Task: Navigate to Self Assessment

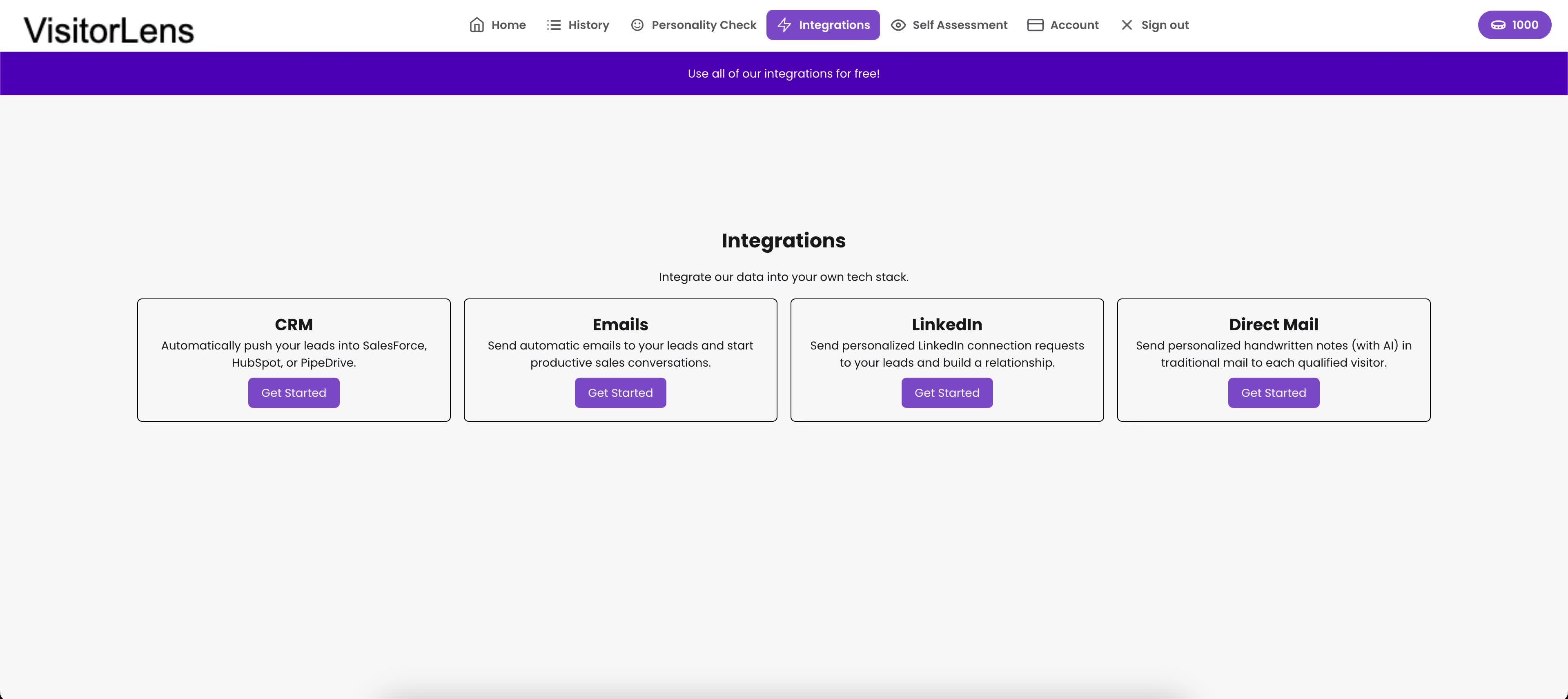Action: (959, 25)
